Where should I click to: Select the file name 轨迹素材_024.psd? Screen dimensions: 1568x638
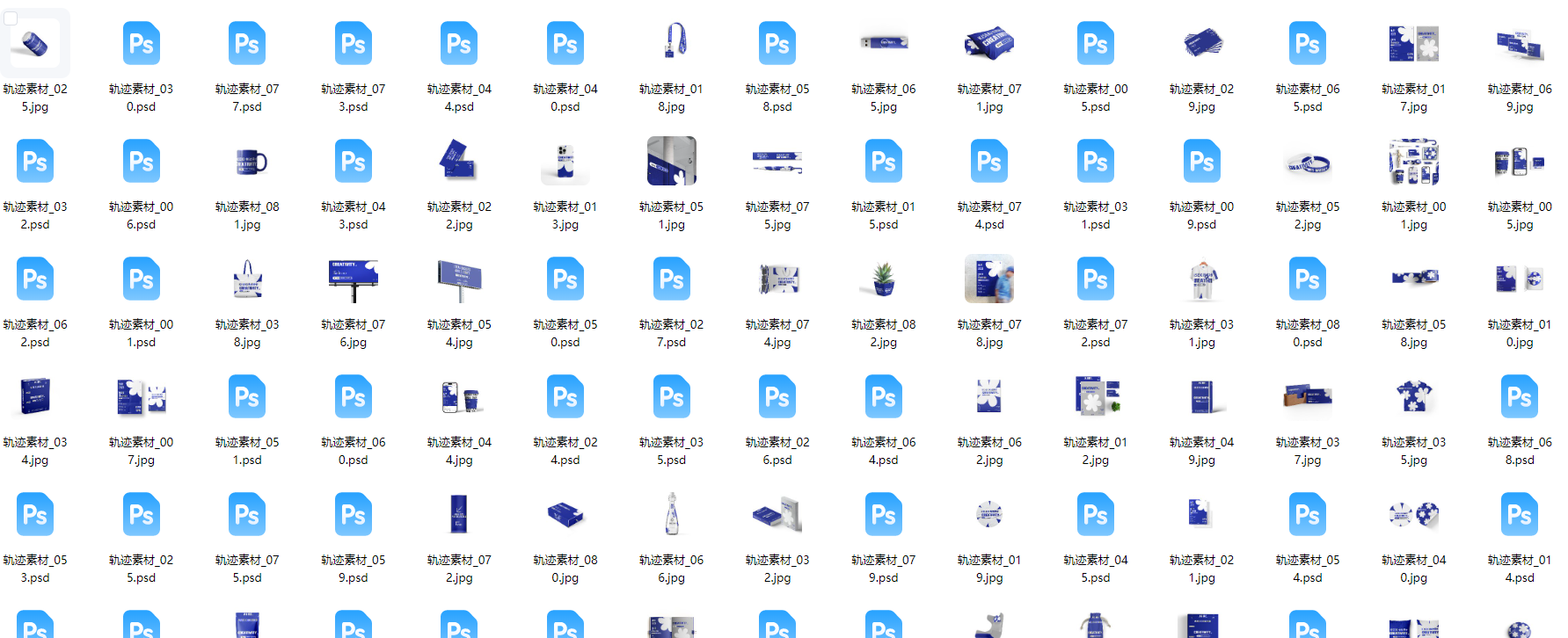coord(565,451)
